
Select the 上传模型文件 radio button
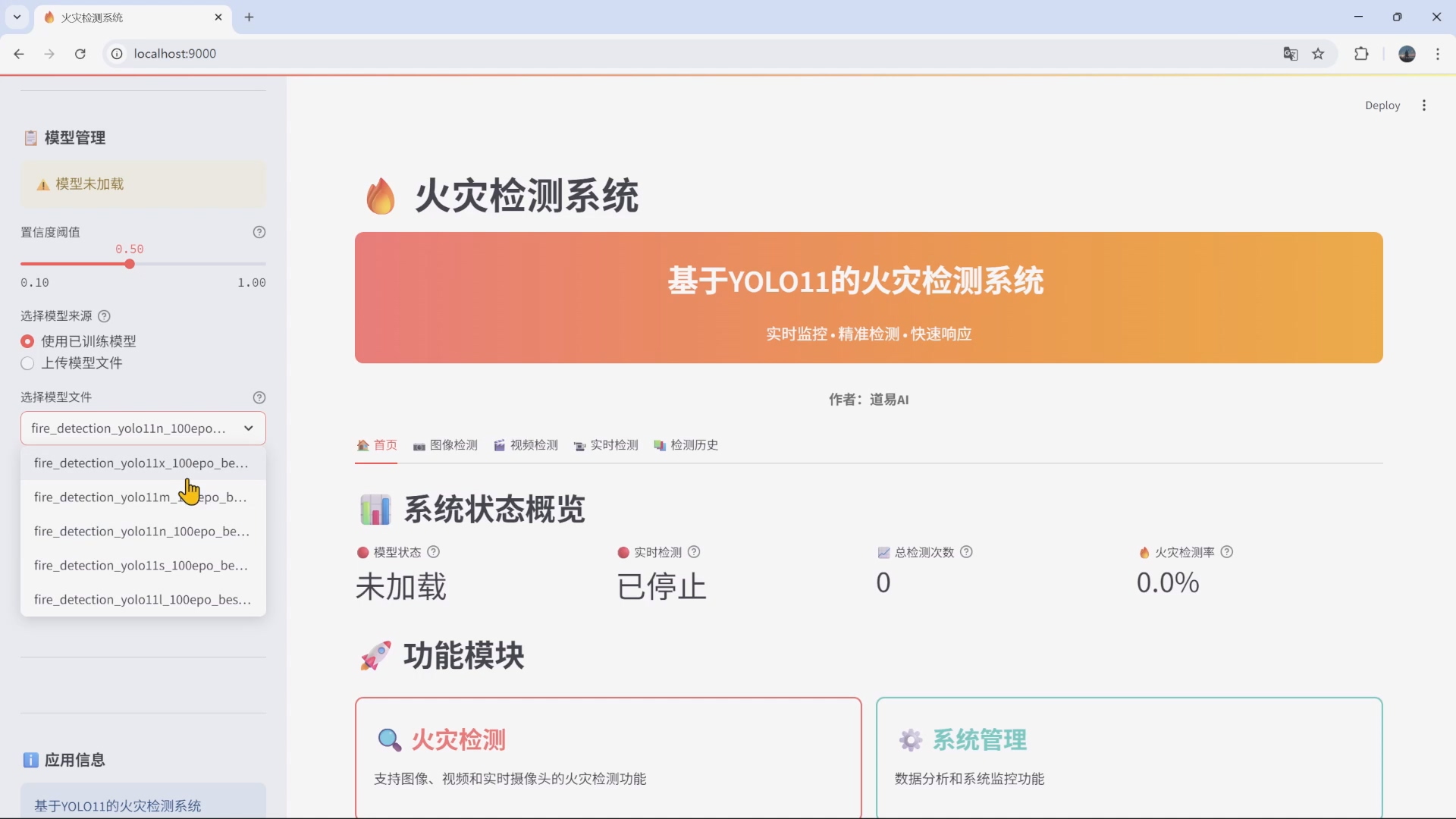pos(27,364)
